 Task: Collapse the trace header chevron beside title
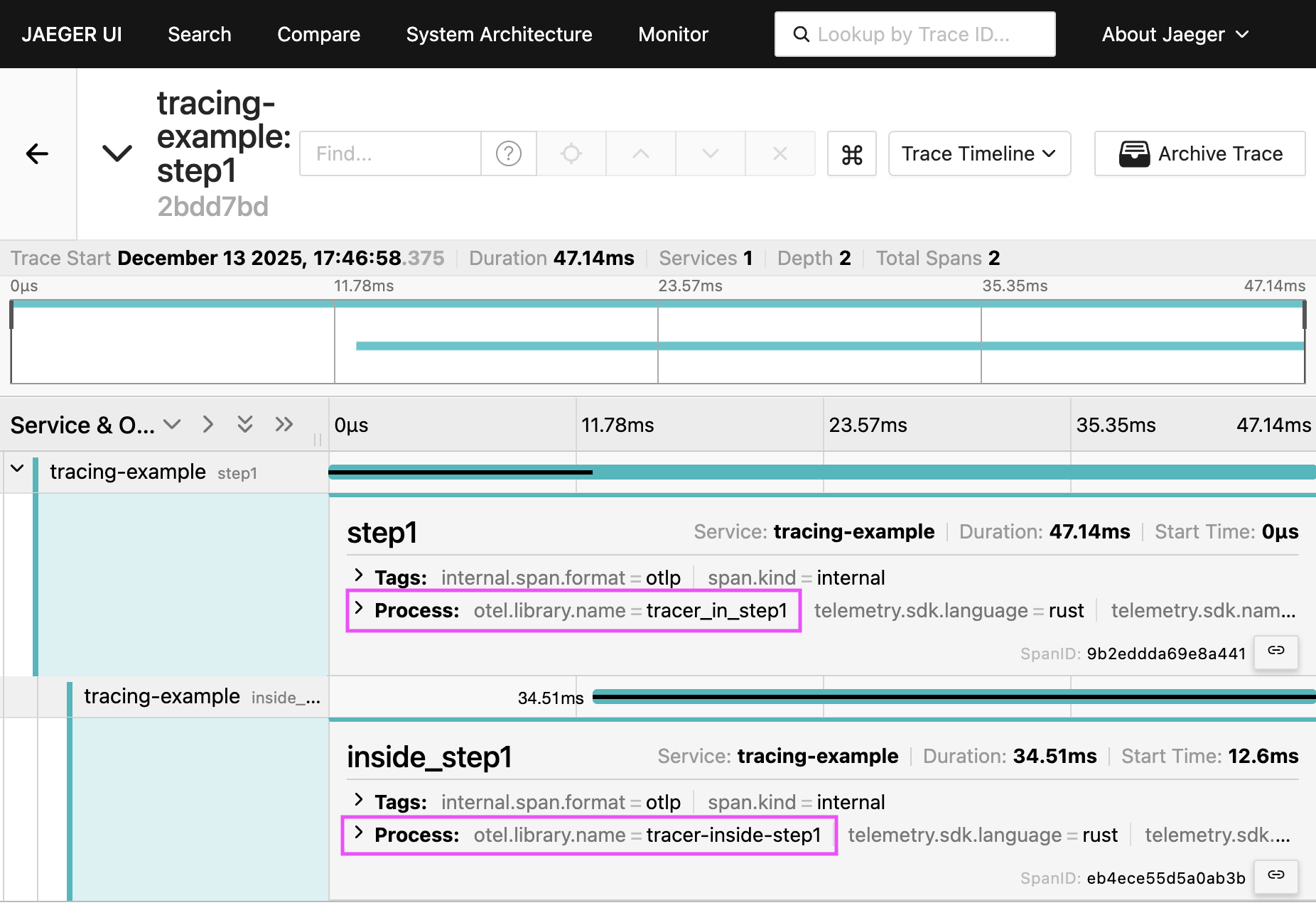[117, 153]
